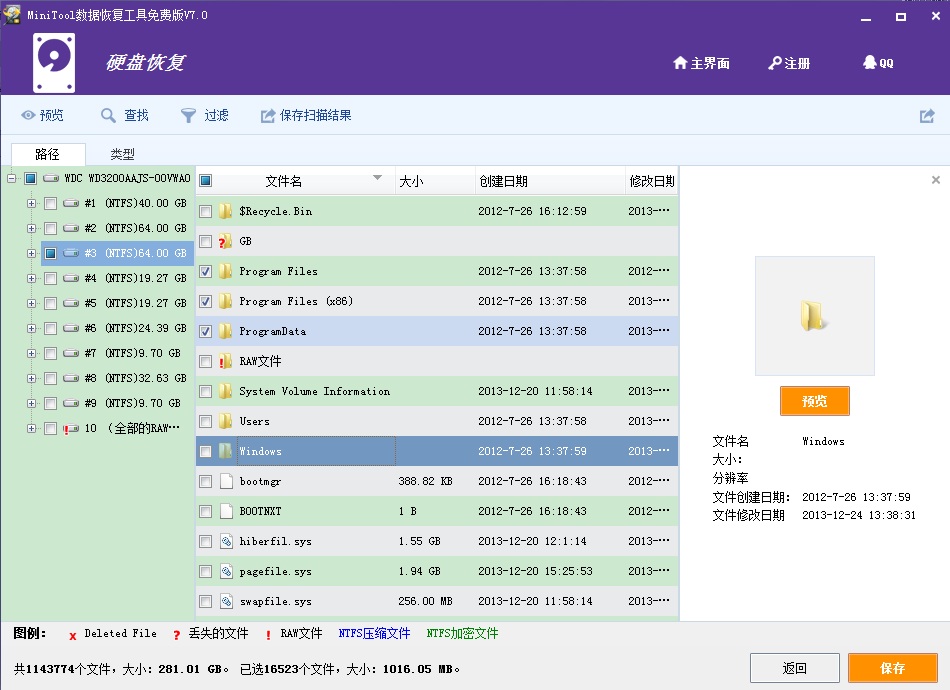
Task: Expand partition #4 (NTFS)19.27 GB
Action: (31, 279)
